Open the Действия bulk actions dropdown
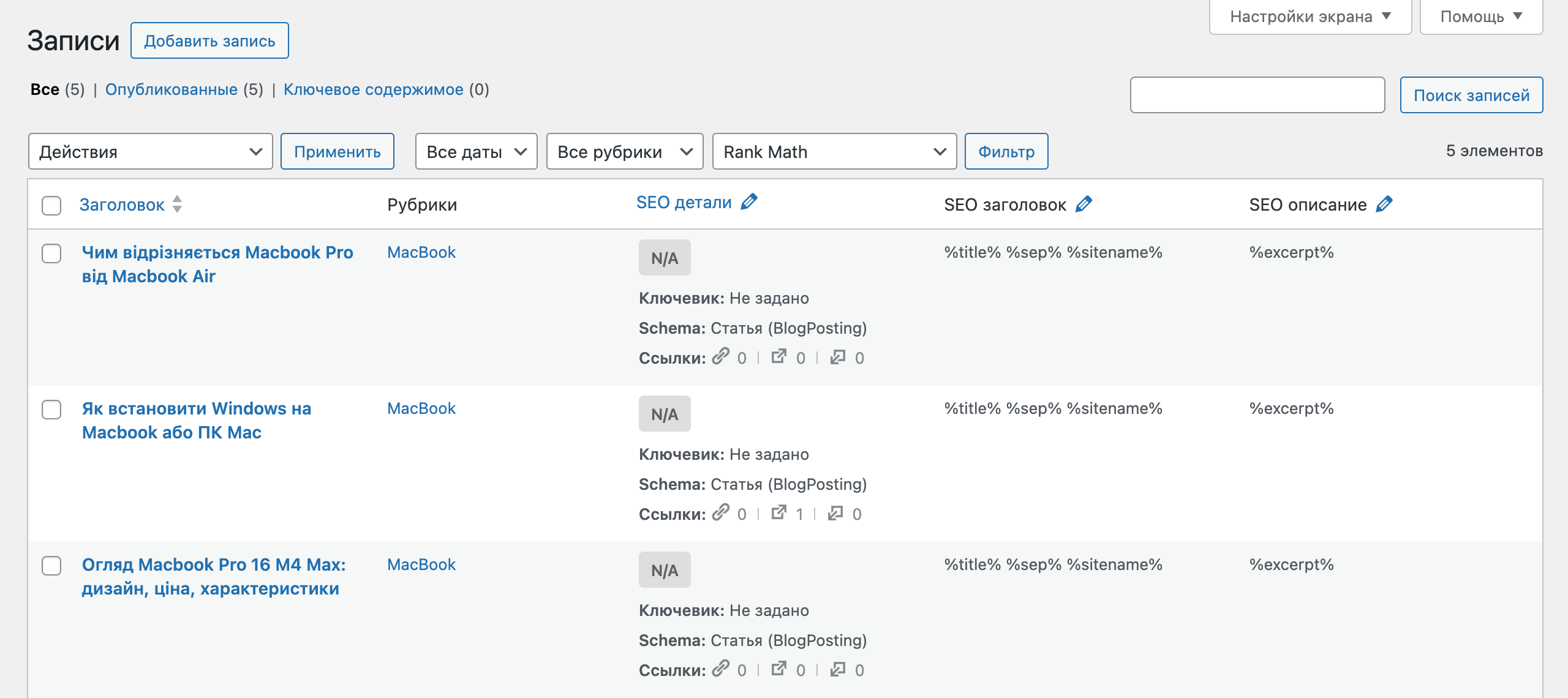This screenshot has width=1568, height=698. pos(150,151)
